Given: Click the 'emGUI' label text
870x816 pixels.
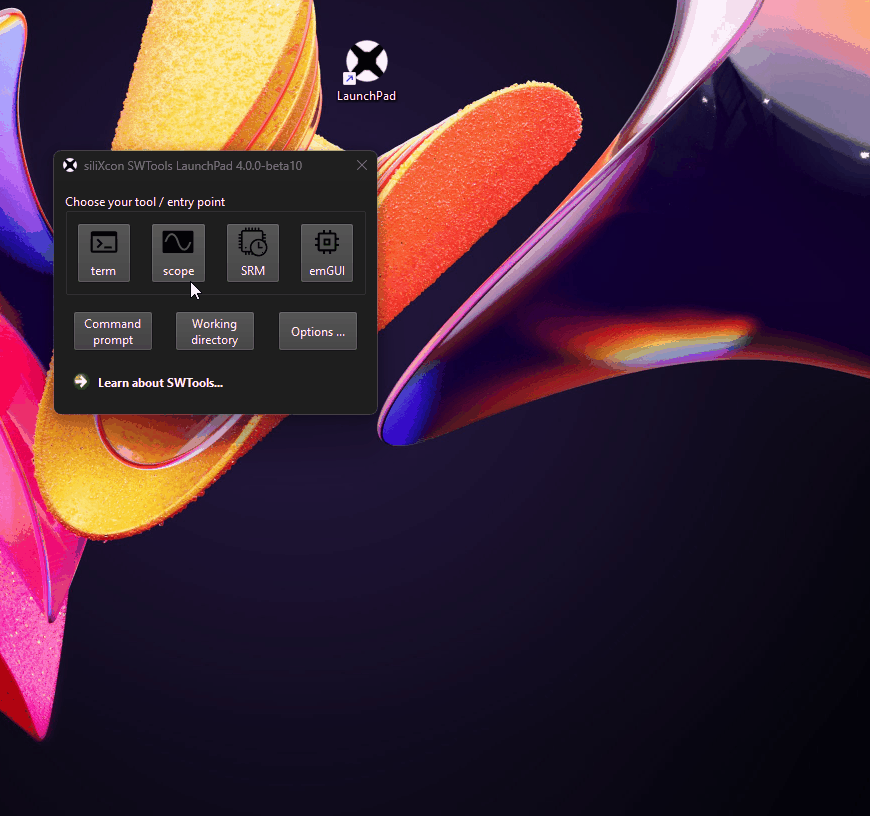Looking at the screenshot, I should pyautogui.click(x=327, y=271).
